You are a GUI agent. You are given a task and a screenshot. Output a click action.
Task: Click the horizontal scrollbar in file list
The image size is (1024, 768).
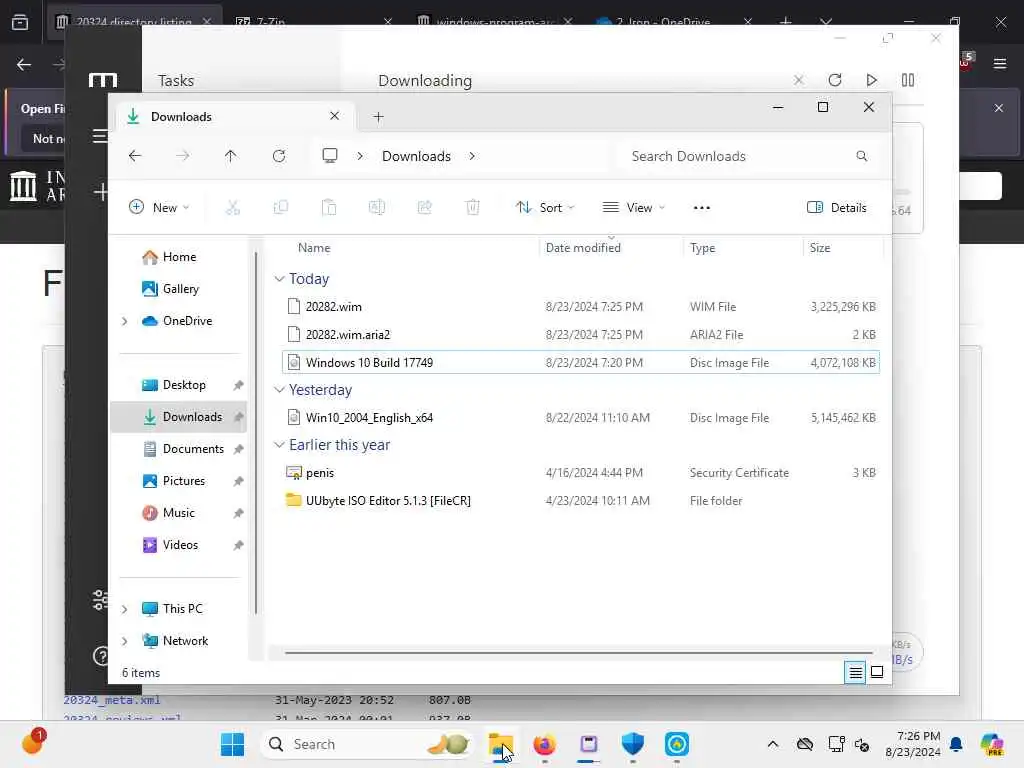coord(579,652)
